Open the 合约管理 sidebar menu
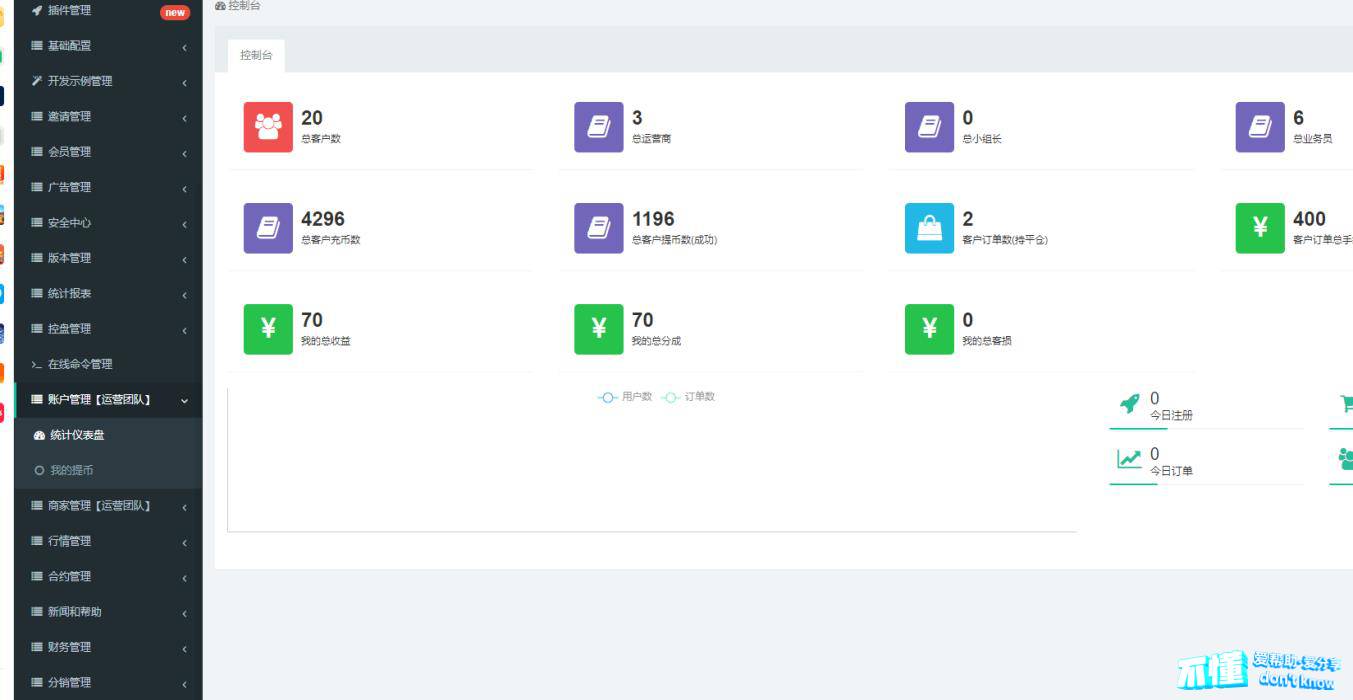This screenshot has height=700, width=1353. click(x=108, y=577)
